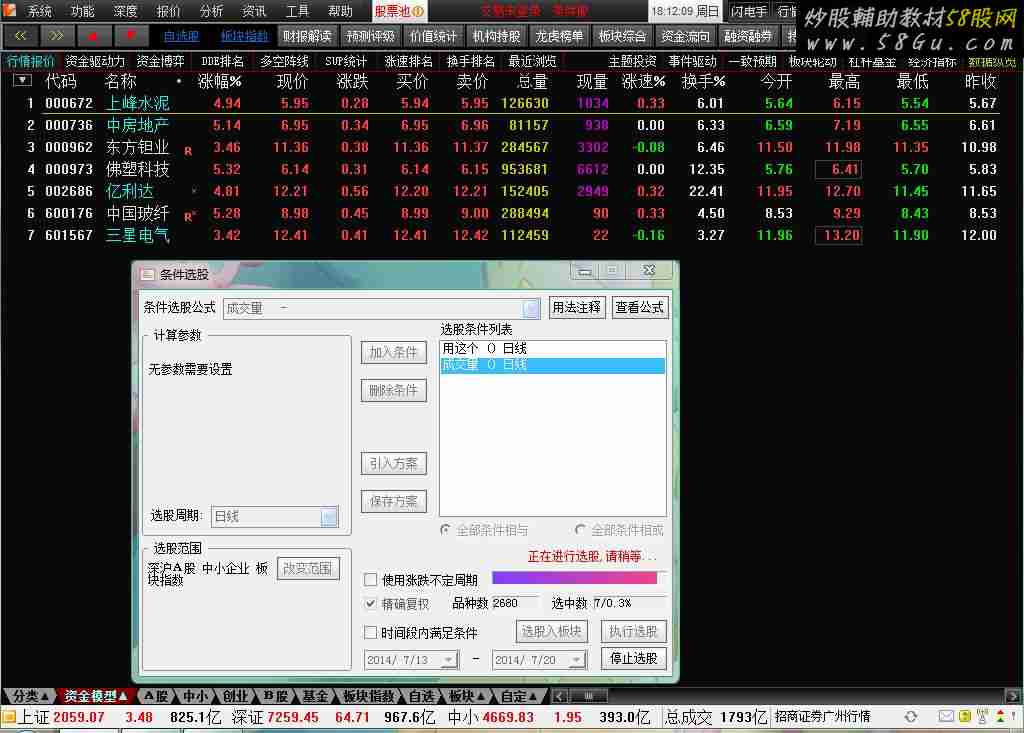
Task: Open the 条件选股公式 dropdown
Action: click(531, 308)
